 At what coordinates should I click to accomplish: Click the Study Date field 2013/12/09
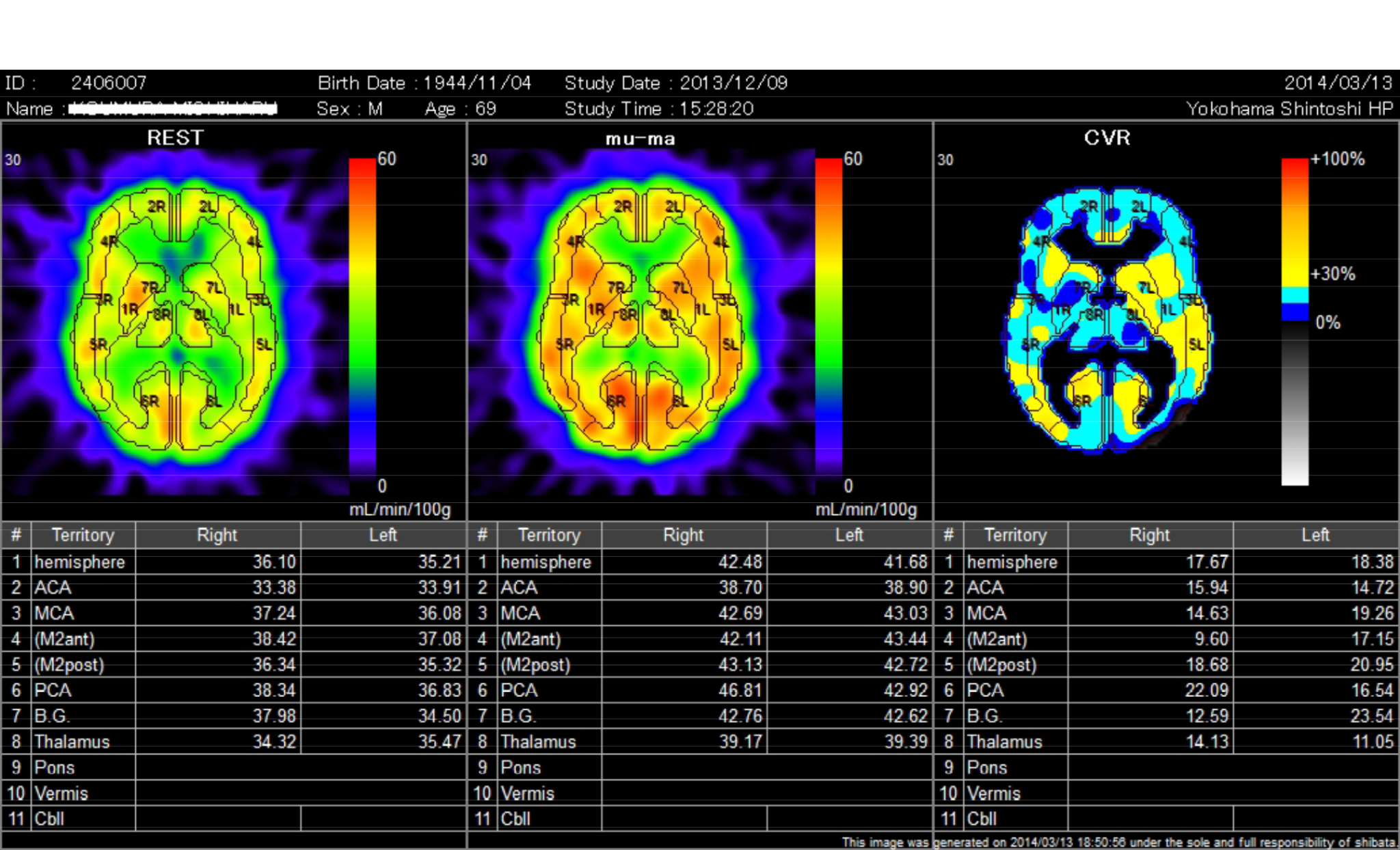click(x=733, y=83)
